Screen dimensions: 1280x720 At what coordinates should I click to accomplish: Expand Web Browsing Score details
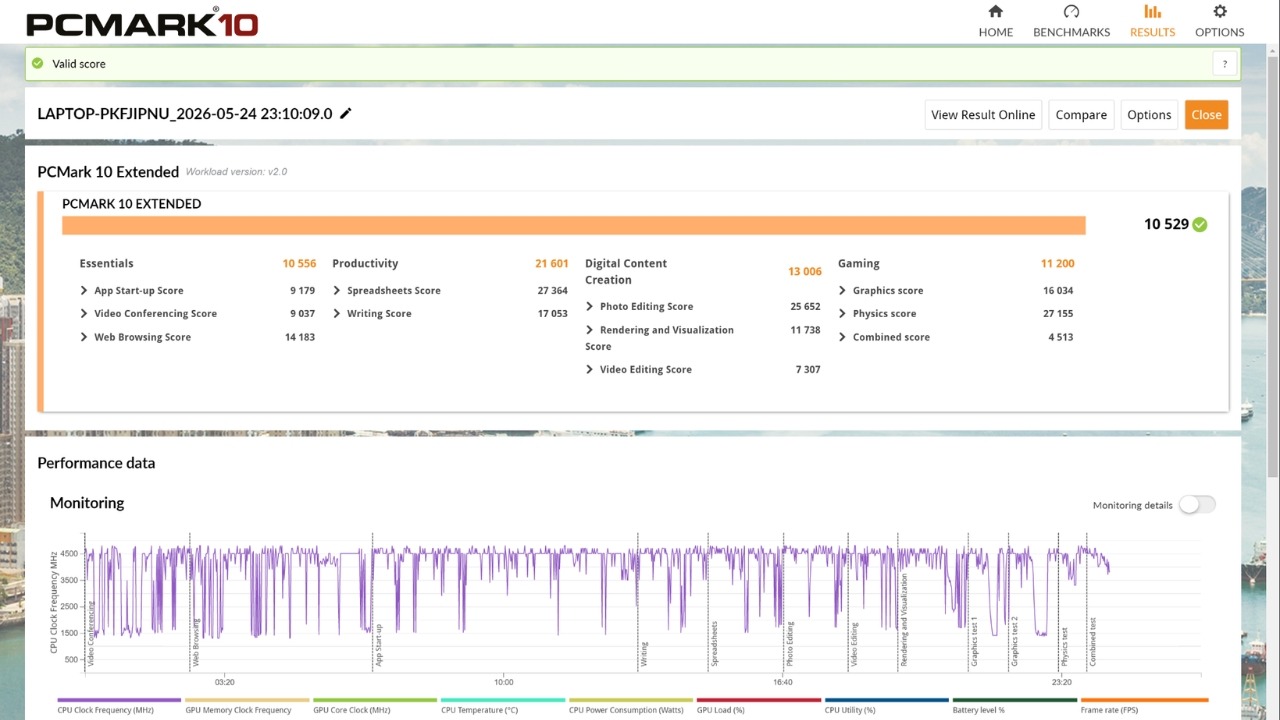pos(84,337)
